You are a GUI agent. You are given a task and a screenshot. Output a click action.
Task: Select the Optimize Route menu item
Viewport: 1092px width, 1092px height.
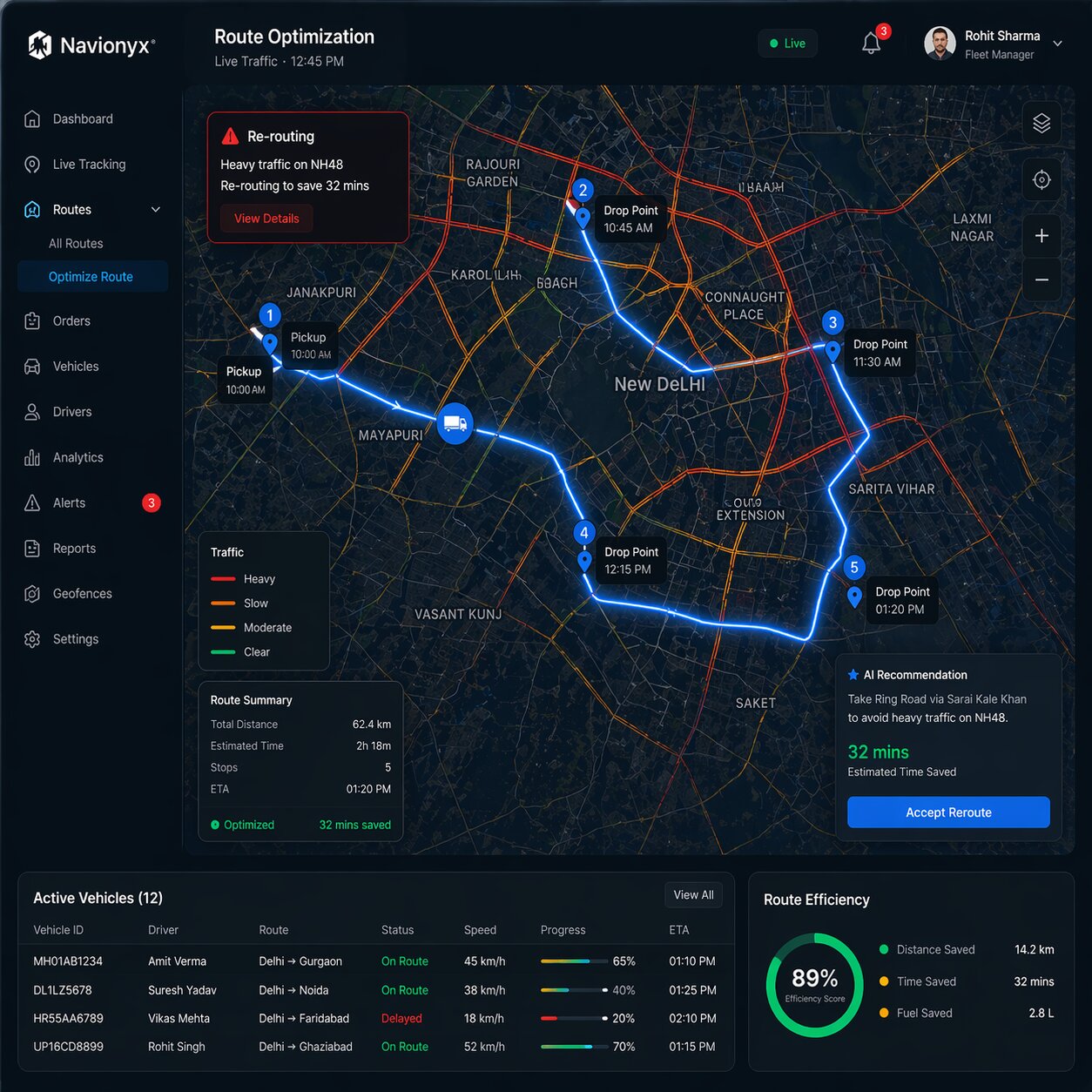point(91,276)
